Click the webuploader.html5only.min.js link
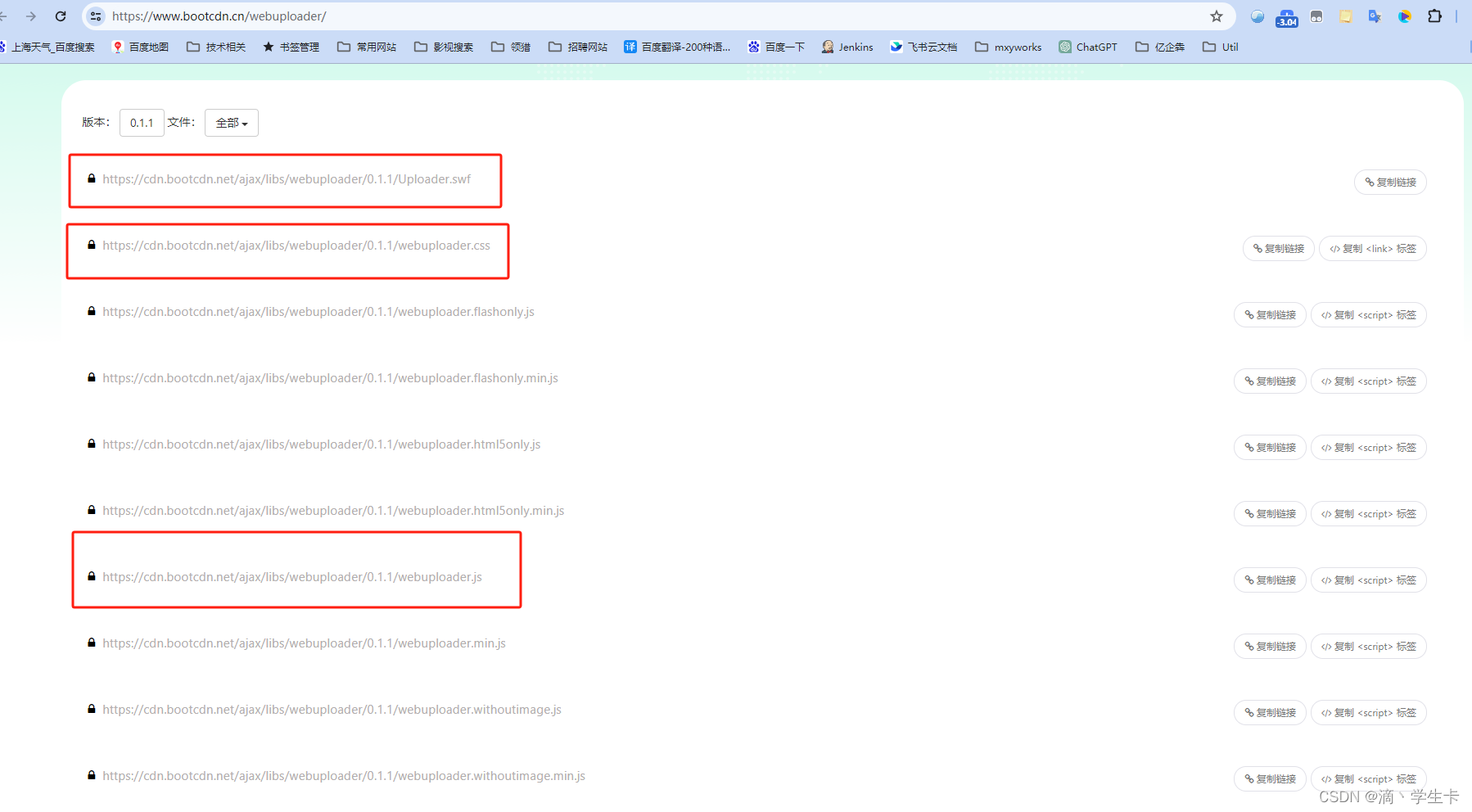This screenshot has height=812, width=1472. pyautogui.click(x=333, y=511)
